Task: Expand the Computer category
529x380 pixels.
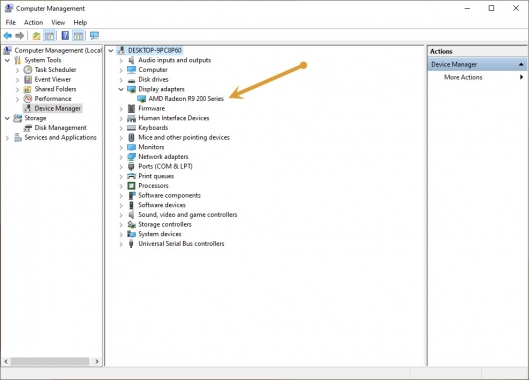Action: coord(121,70)
